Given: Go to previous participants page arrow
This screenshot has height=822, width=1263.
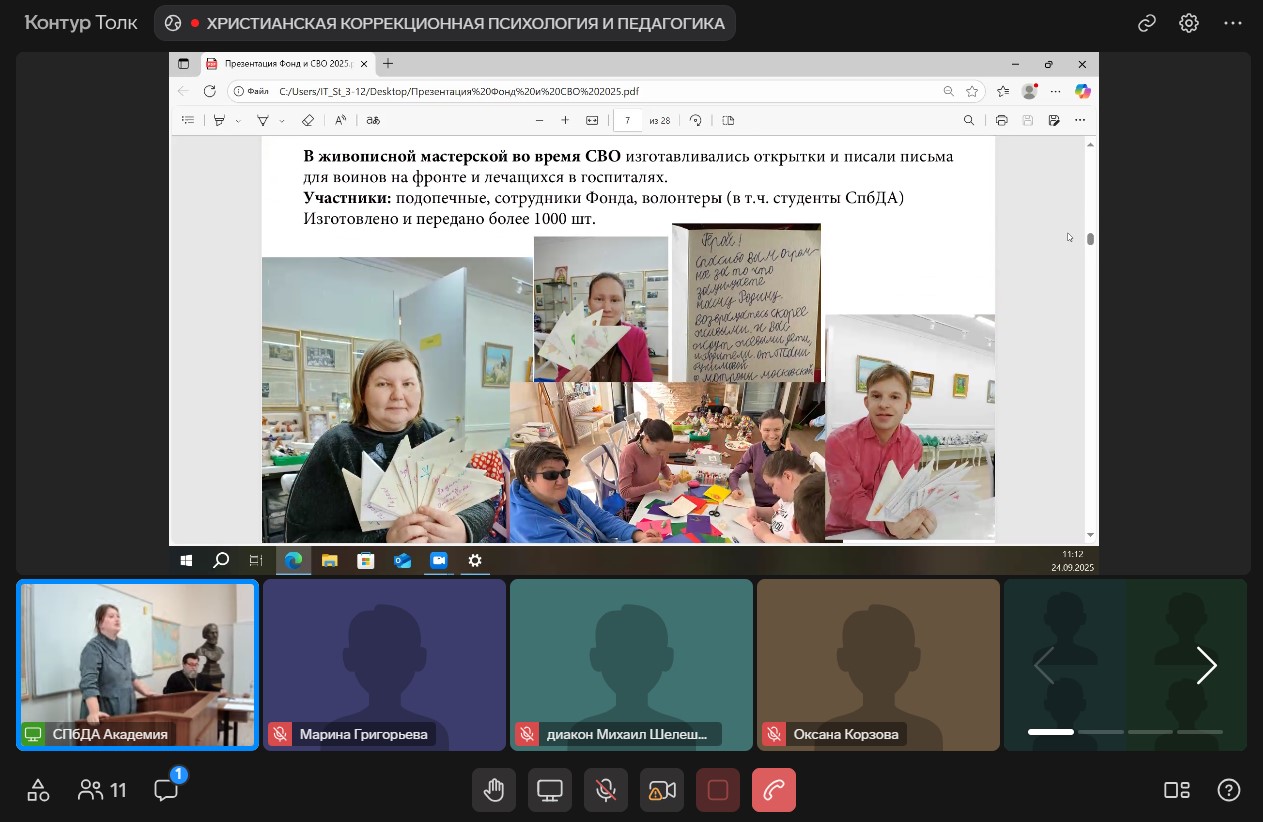Looking at the screenshot, I should pos(1044,665).
